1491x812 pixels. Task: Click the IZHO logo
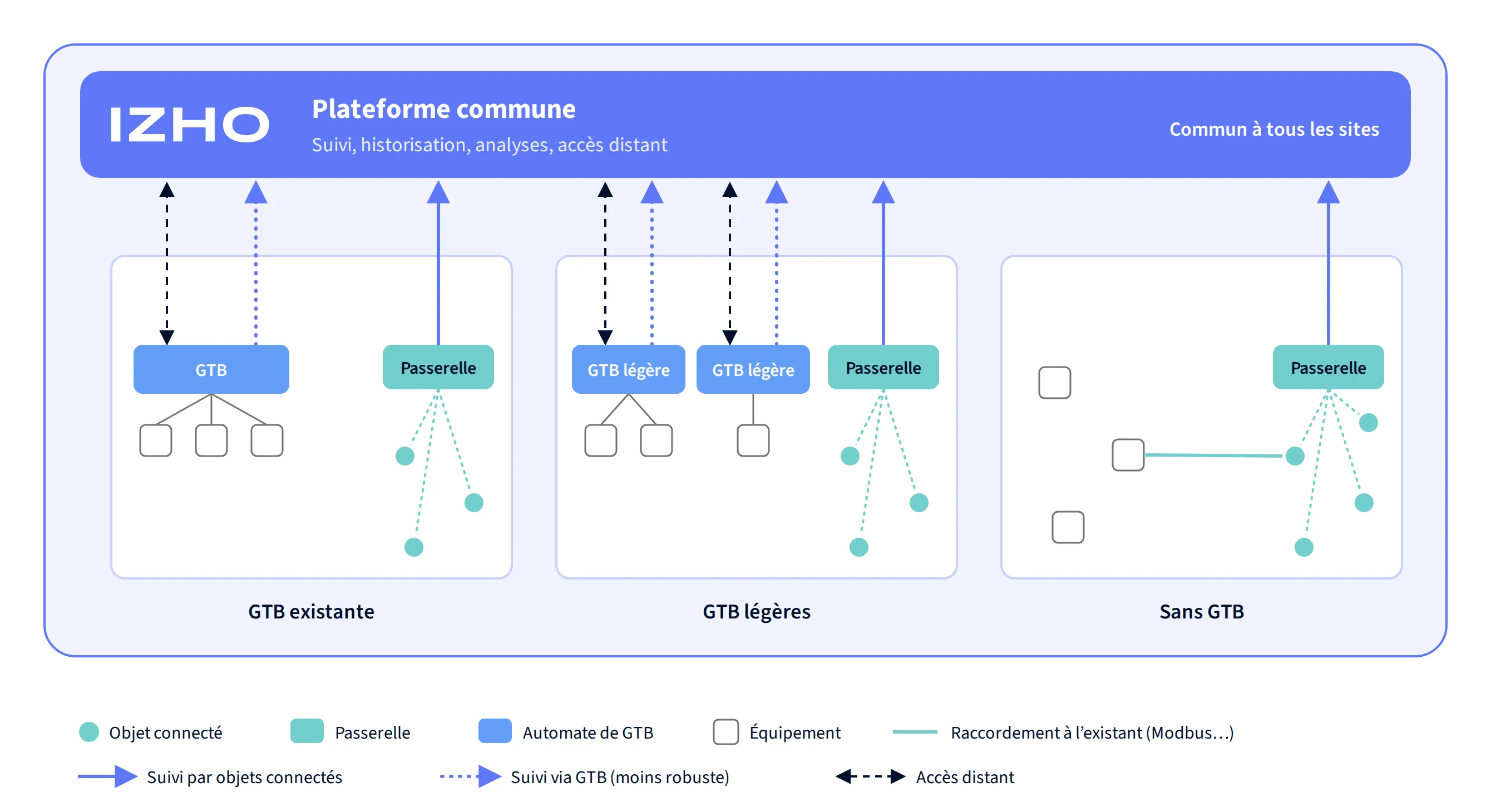point(189,124)
